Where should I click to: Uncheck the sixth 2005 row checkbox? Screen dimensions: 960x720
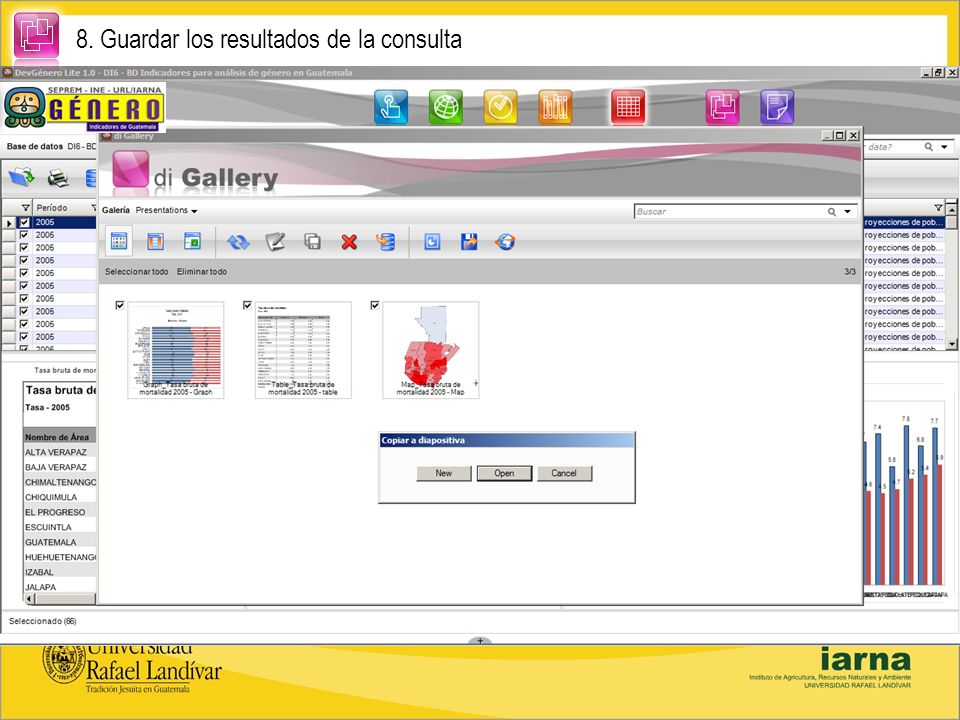tap(24, 286)
